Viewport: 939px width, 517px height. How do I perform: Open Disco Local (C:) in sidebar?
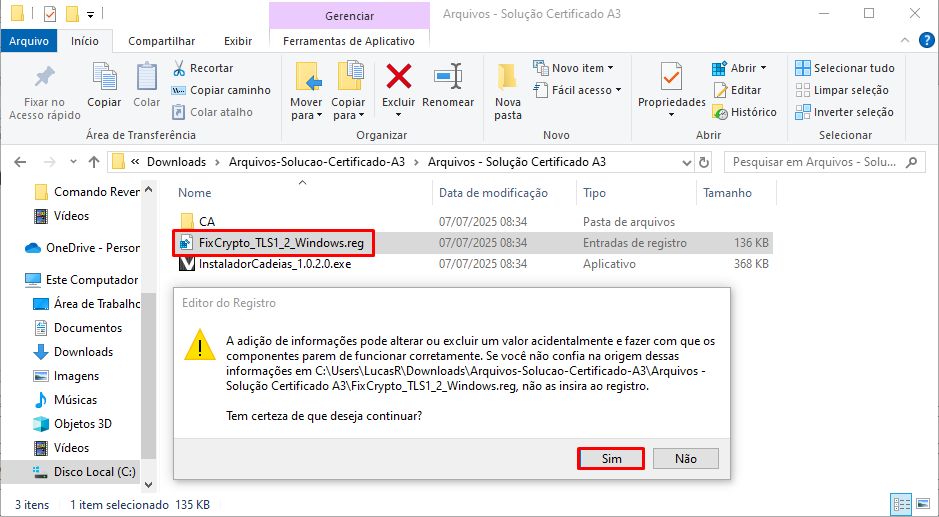pos(95,472)
